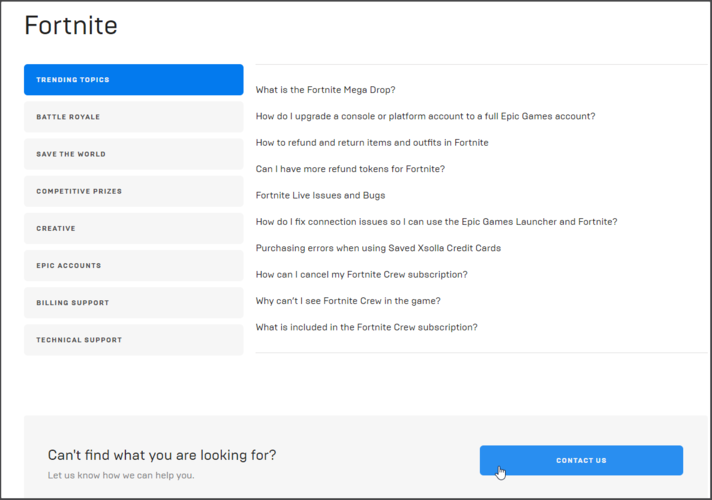
Task: Open Saved Xsolla Credit Cards errors article
Action: tap(378, 248)
